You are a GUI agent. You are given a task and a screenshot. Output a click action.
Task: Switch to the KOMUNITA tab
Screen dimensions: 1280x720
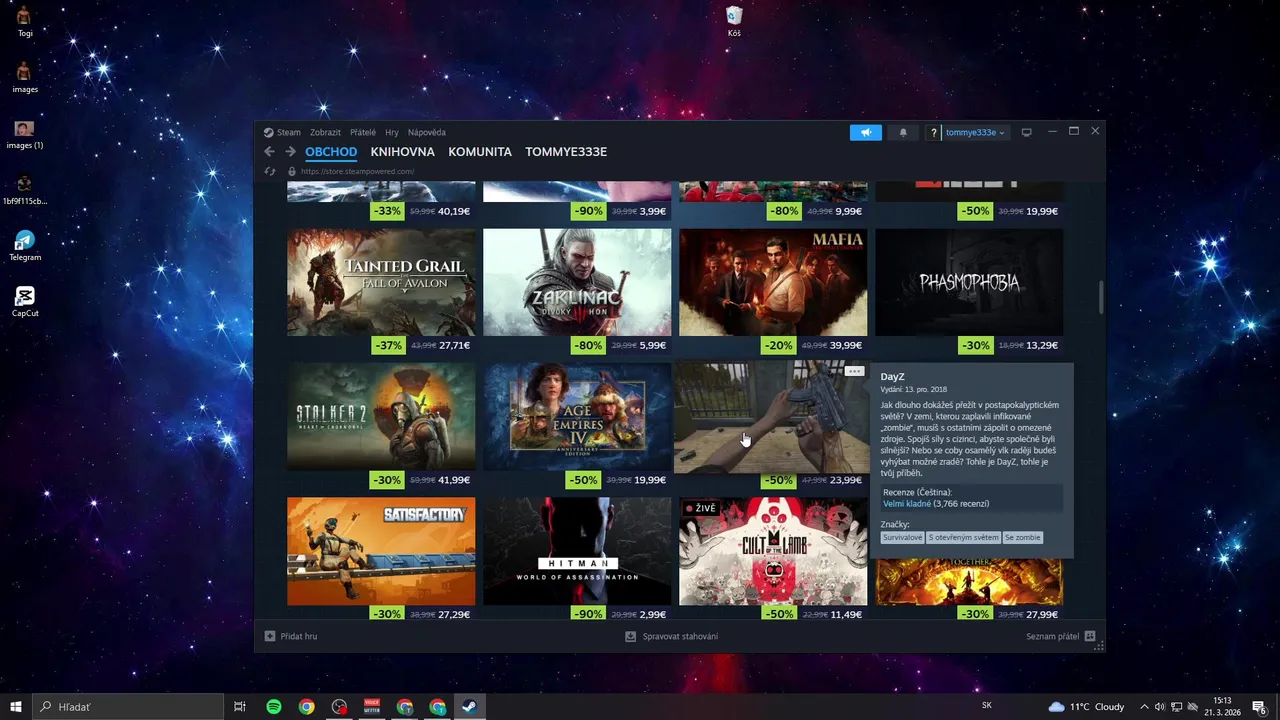click(x=480, y=152)
